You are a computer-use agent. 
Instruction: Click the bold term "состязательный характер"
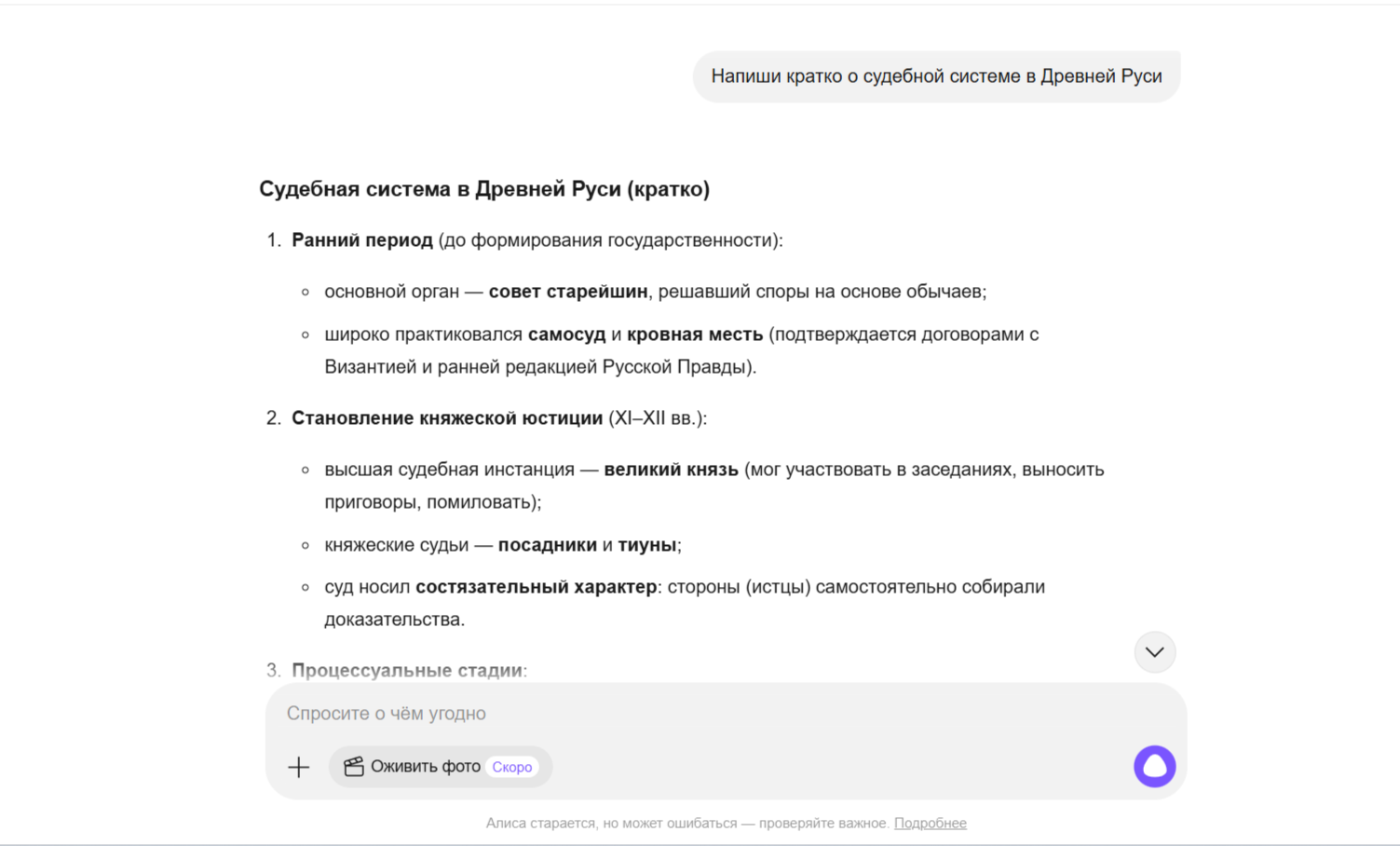click(x=536, y=587)
